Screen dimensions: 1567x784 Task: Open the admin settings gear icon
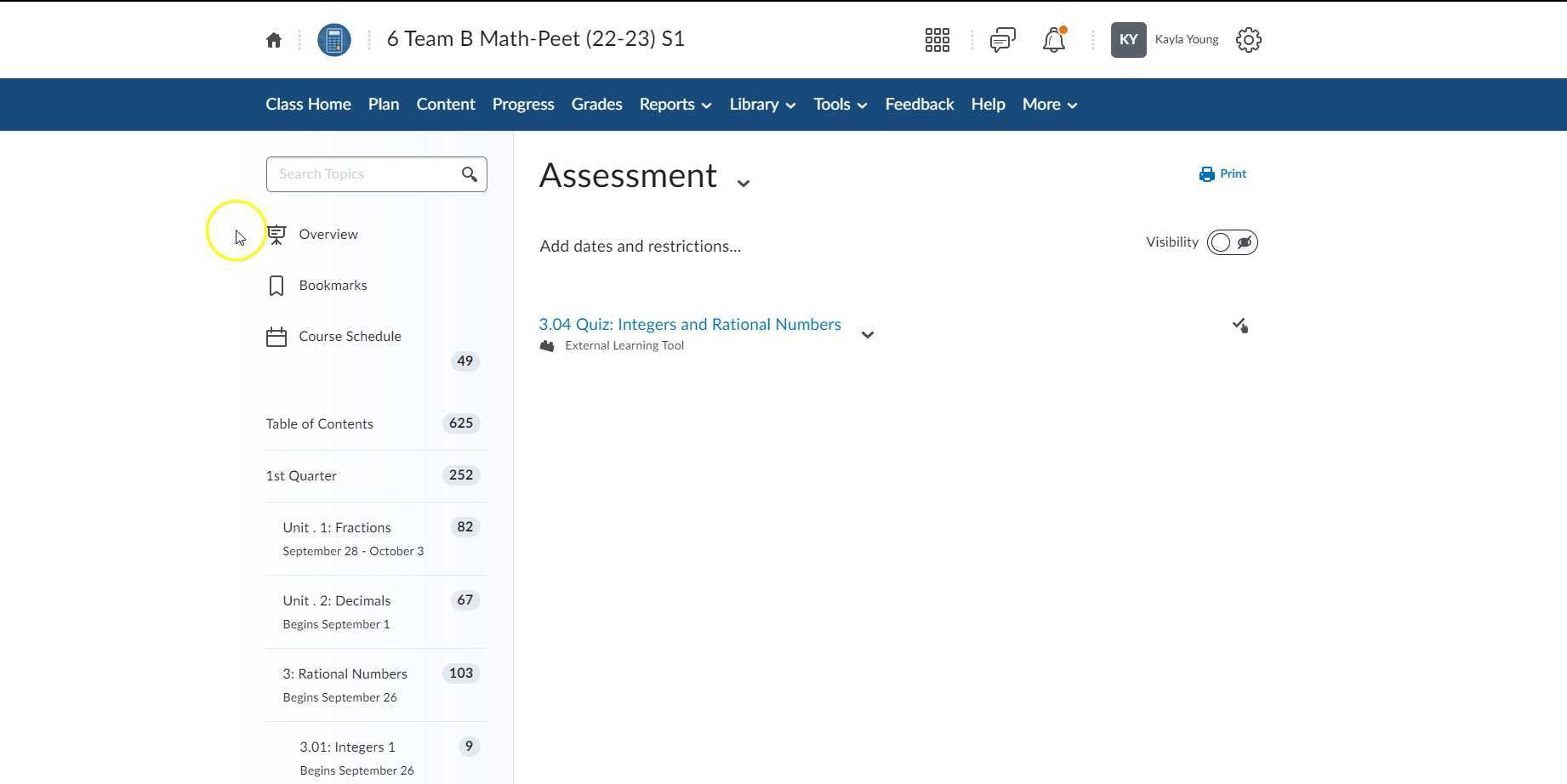point(1248,39)
